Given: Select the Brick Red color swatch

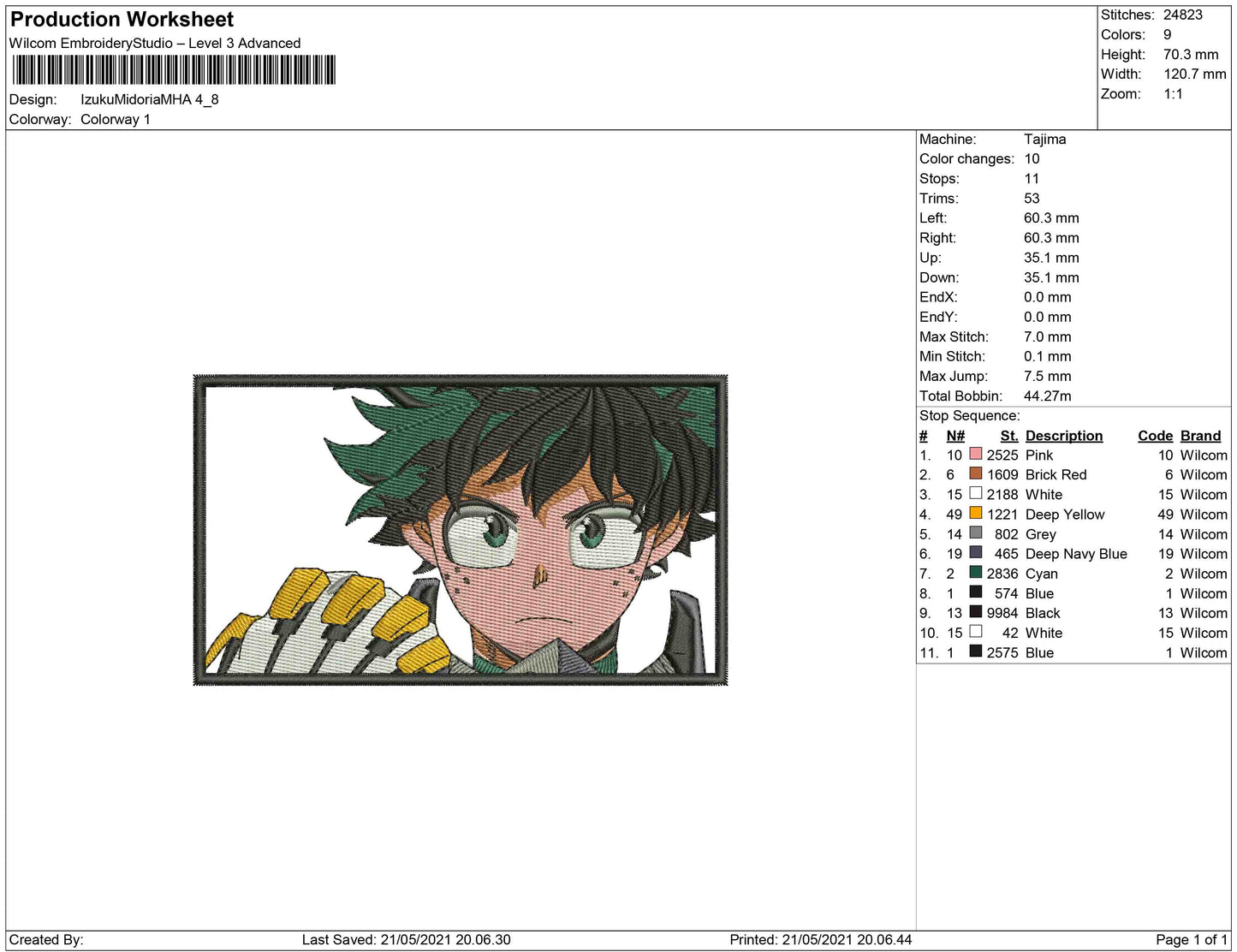Looking at the screenshot, I should click(976, 473).
